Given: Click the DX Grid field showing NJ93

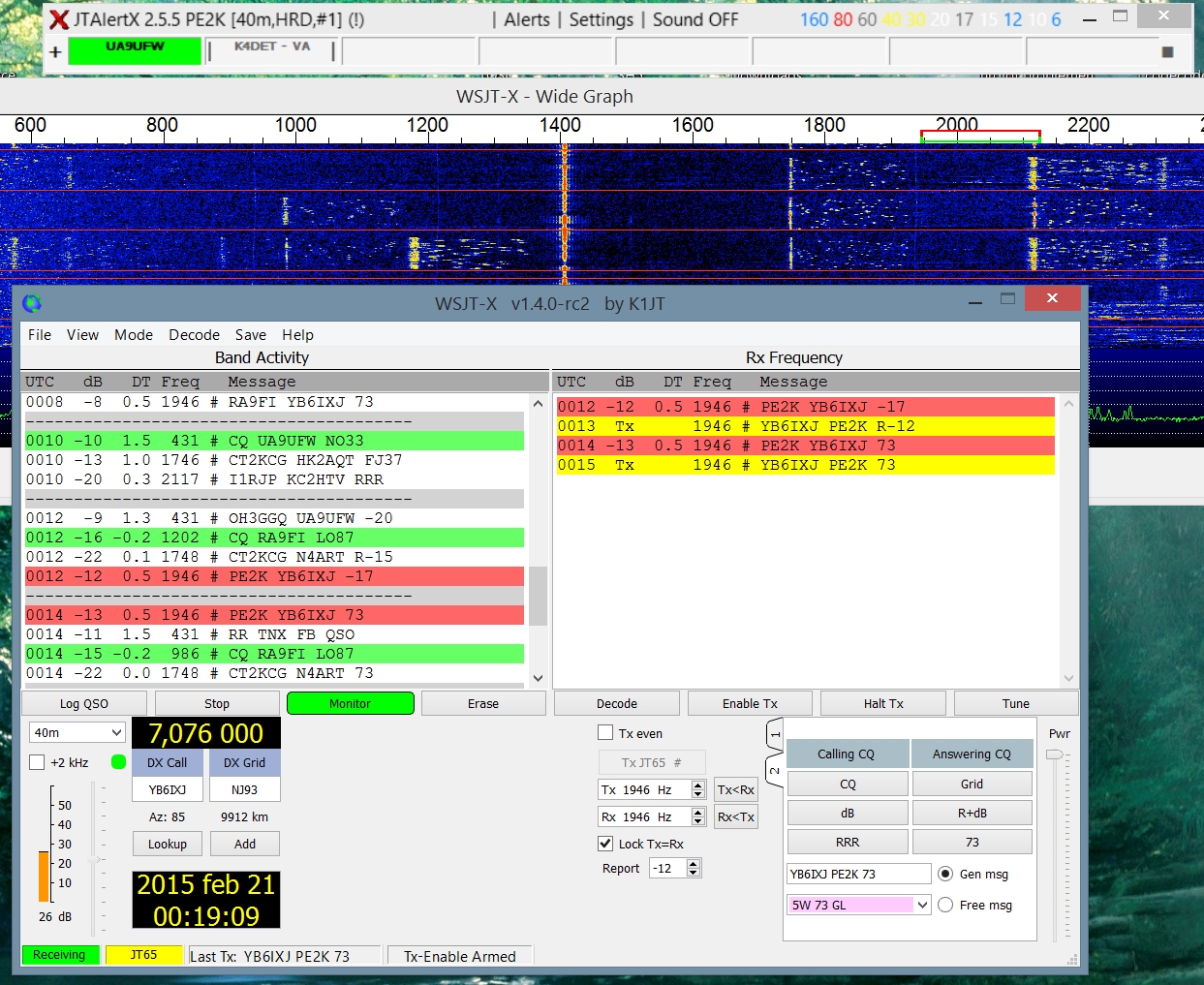Looking at the screenshot, I should tap(245, 789).
